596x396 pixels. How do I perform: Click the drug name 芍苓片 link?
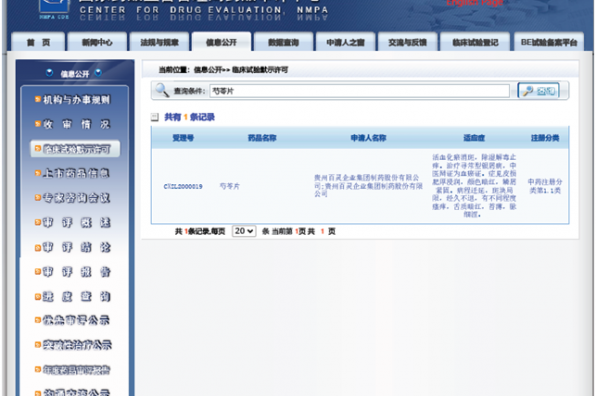[230, 186]
